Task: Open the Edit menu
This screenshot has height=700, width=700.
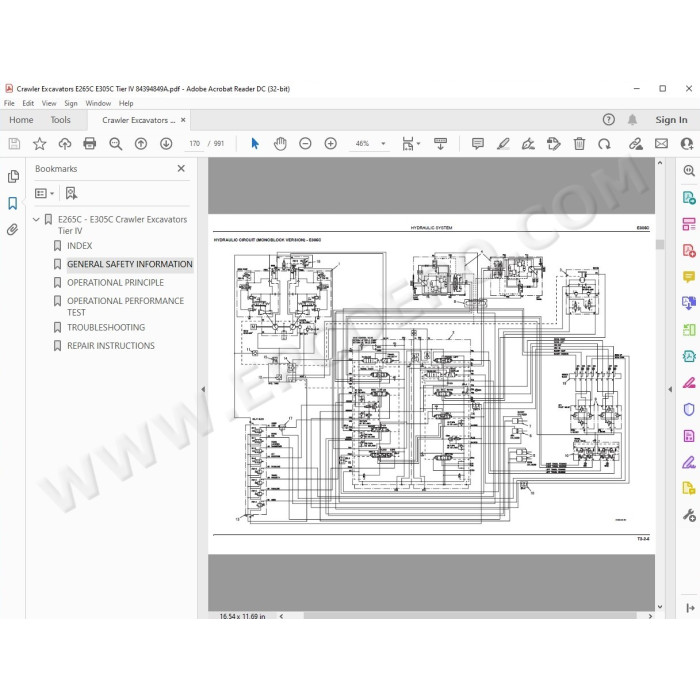Action: (x=28, y=103)
